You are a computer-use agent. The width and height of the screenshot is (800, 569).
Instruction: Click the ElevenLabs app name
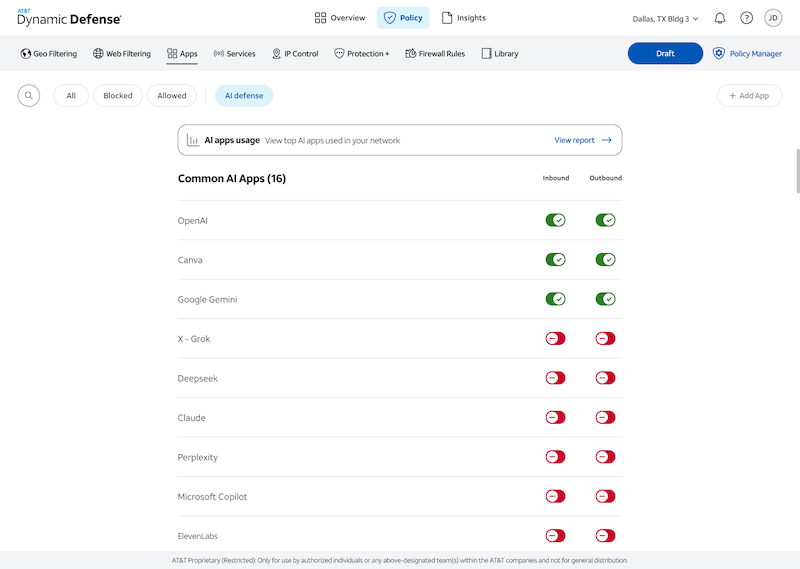click(x=197, y=536)
